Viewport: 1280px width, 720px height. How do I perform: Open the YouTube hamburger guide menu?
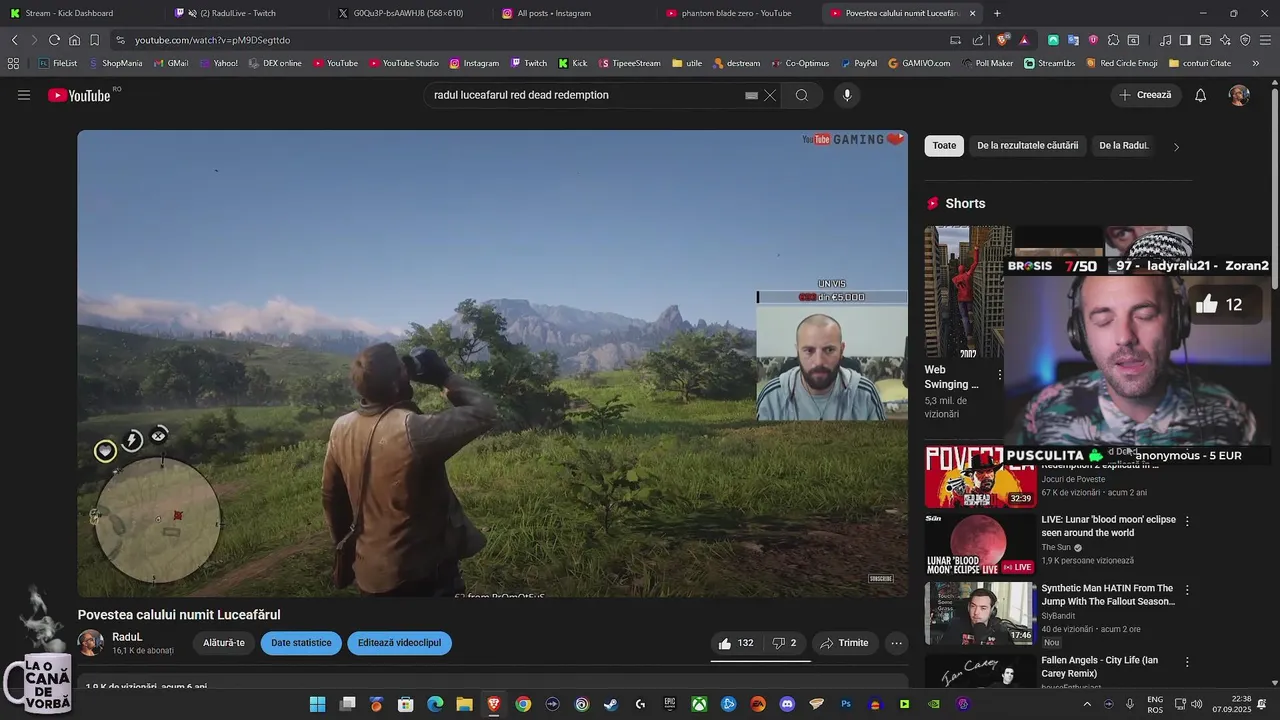24,95
